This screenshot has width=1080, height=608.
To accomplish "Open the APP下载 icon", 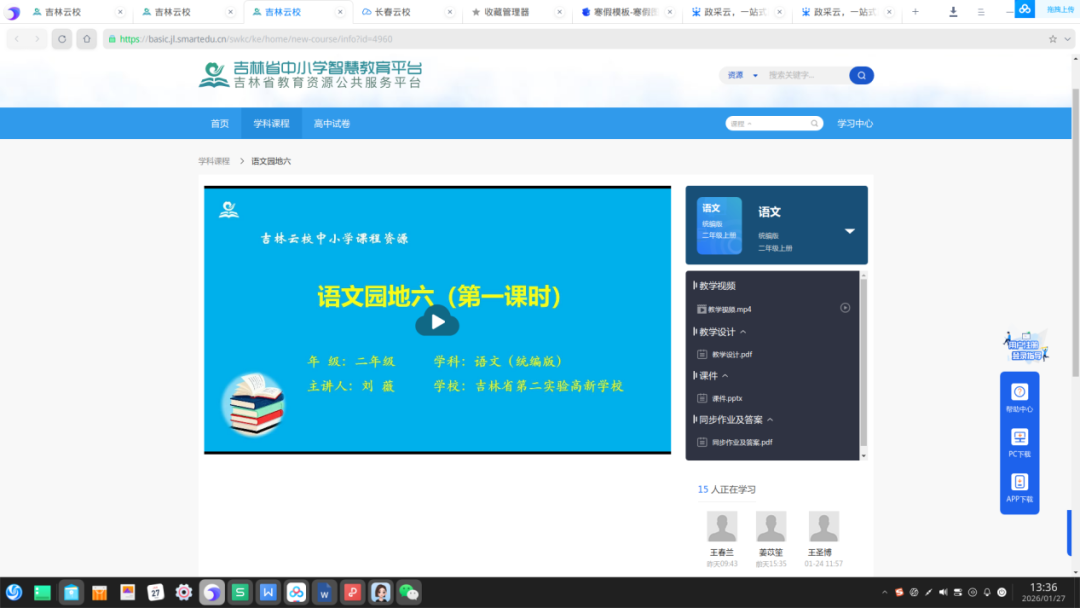I will point(1019,488).
